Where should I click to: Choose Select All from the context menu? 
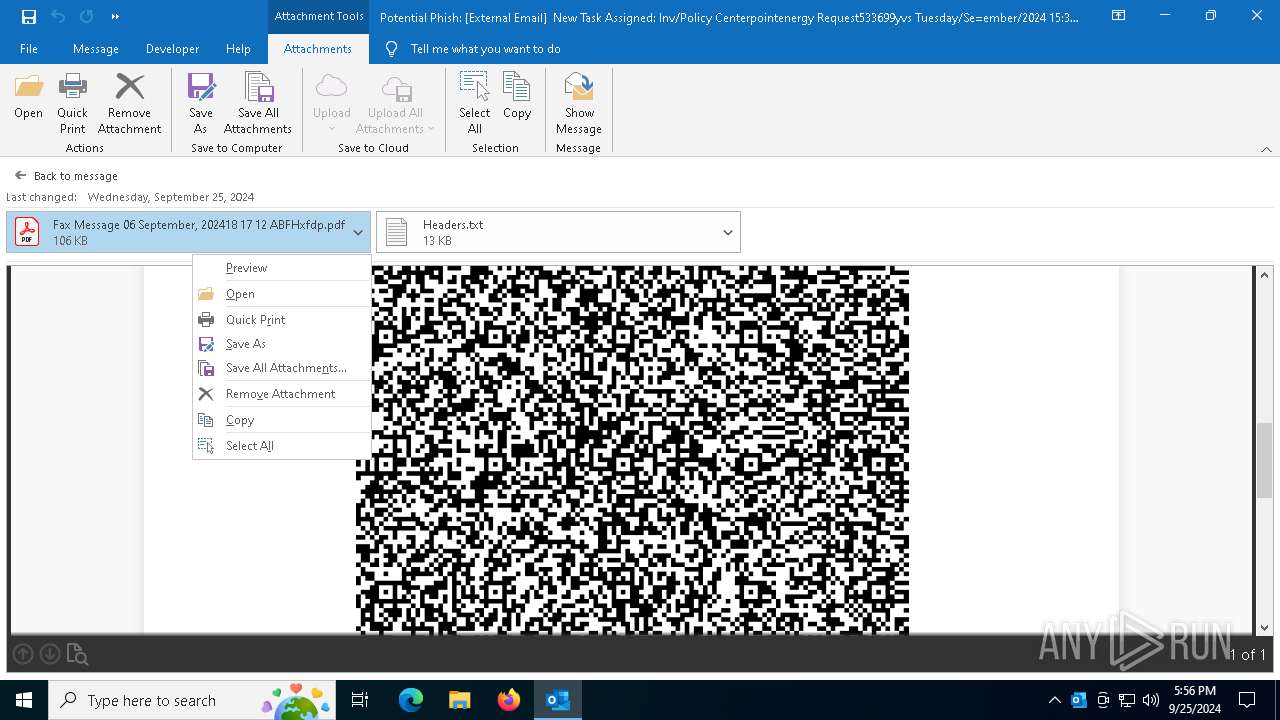click(281, 446)
